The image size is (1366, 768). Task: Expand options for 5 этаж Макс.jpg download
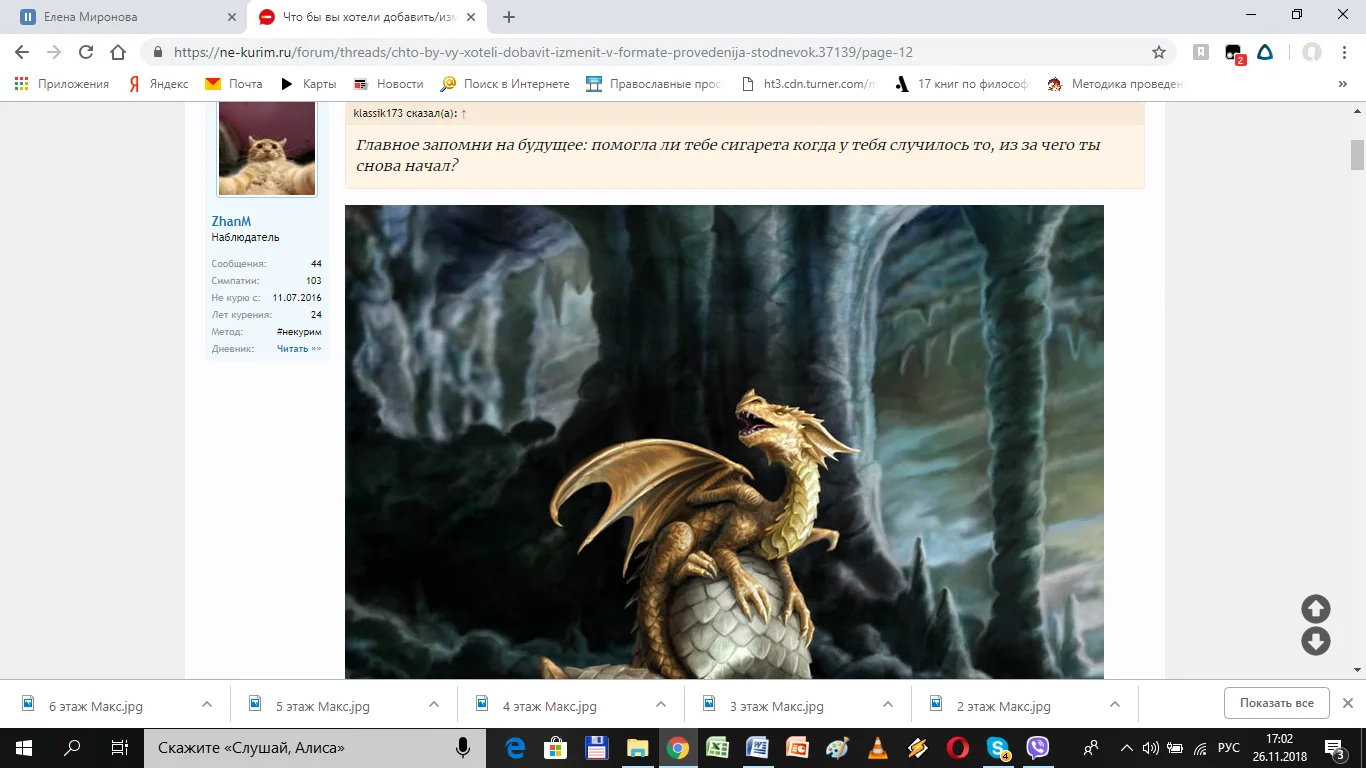(x=434, y=704)
